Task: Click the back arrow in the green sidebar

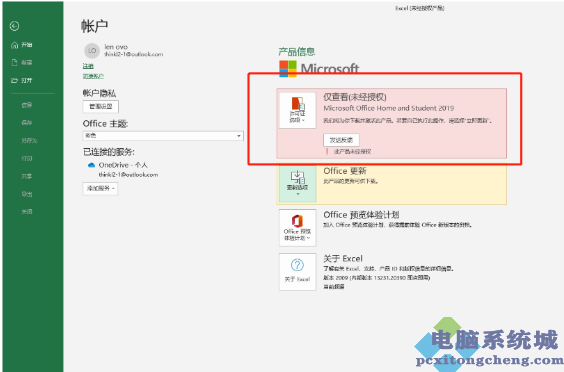Action: click(x=14, y=26)
